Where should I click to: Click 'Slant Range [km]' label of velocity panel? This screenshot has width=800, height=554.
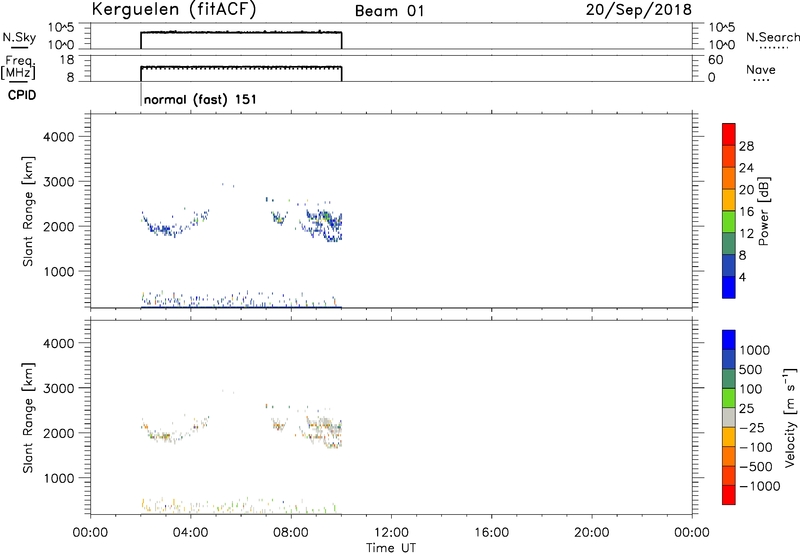(28, 418)
